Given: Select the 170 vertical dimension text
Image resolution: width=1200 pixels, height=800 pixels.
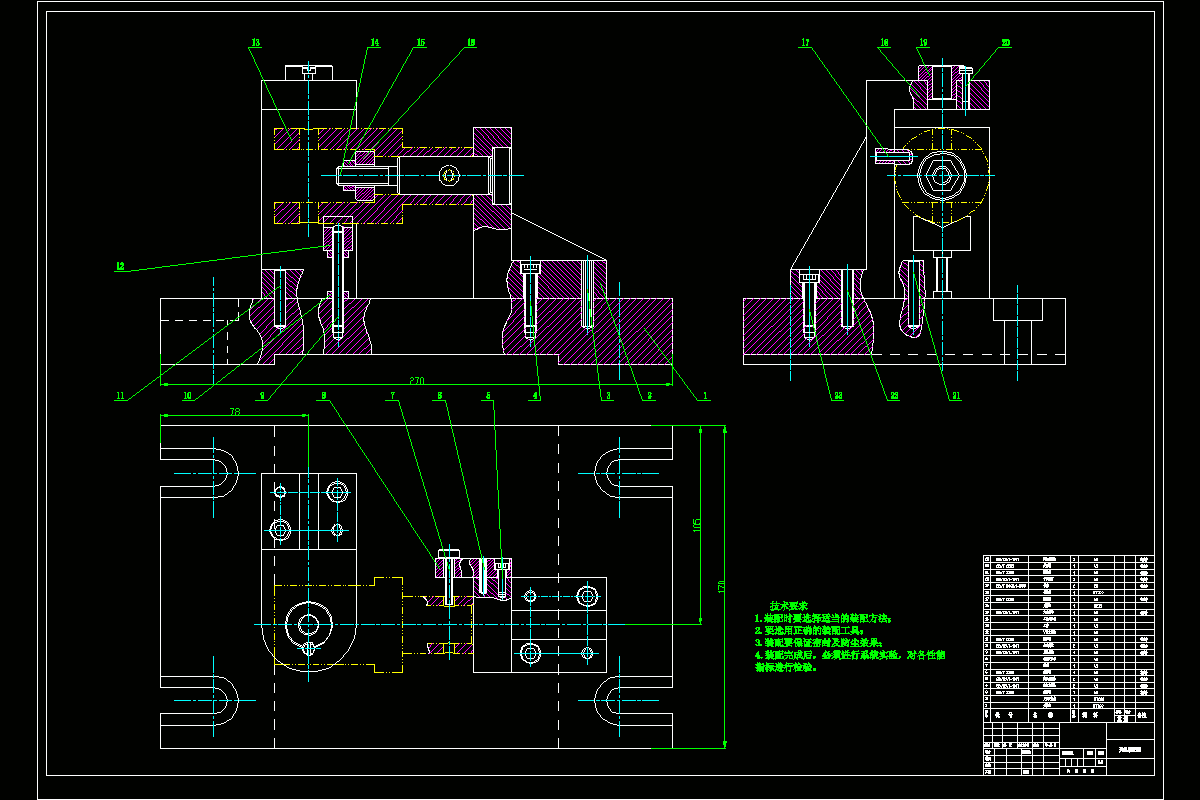Looking at the screenshot, I should 721,585.
